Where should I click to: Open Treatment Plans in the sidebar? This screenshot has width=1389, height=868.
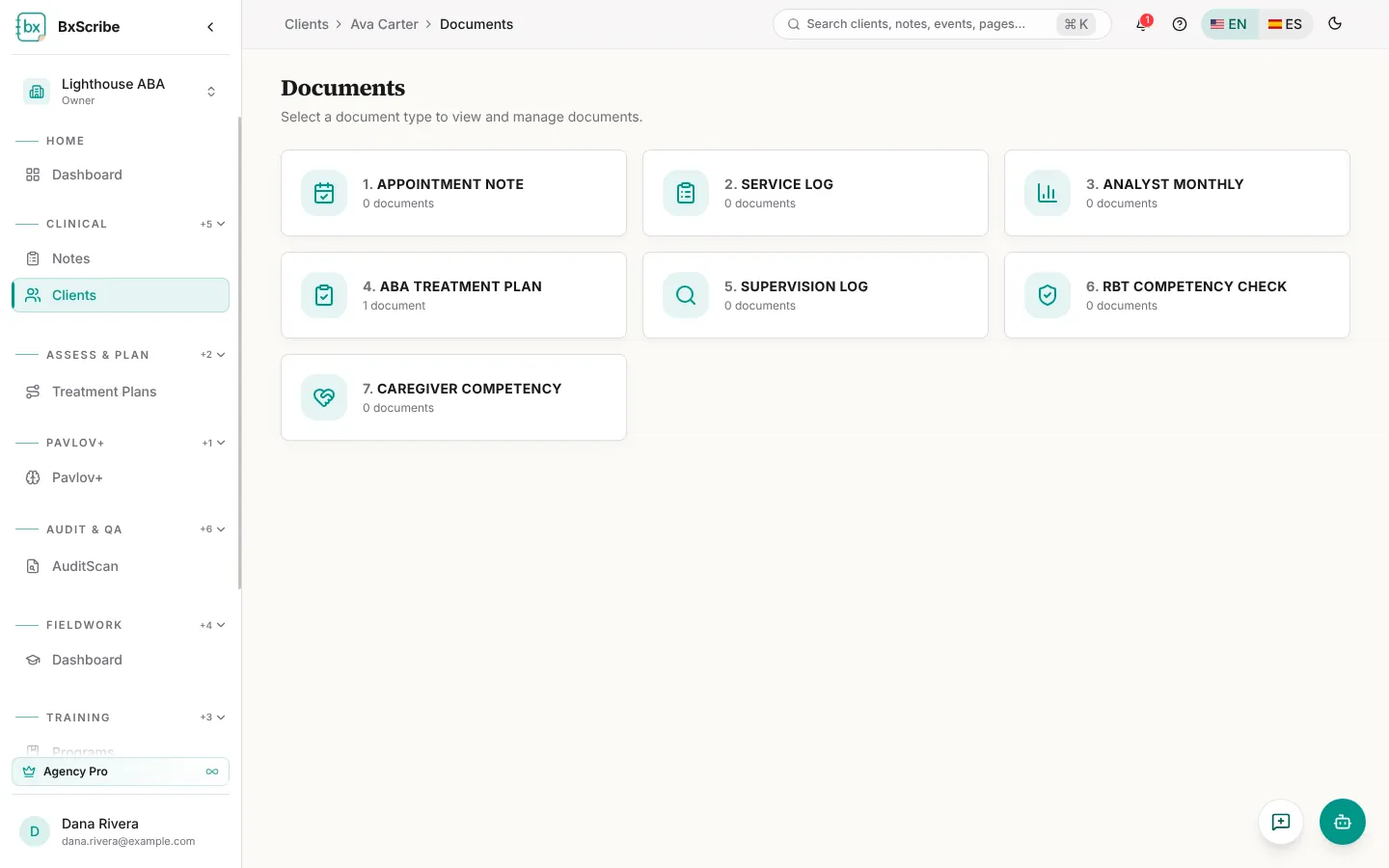pos(121,392)
